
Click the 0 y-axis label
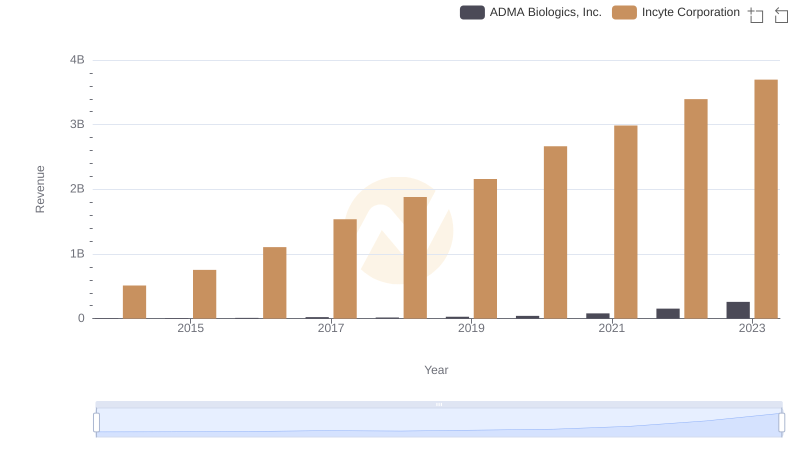81,318
